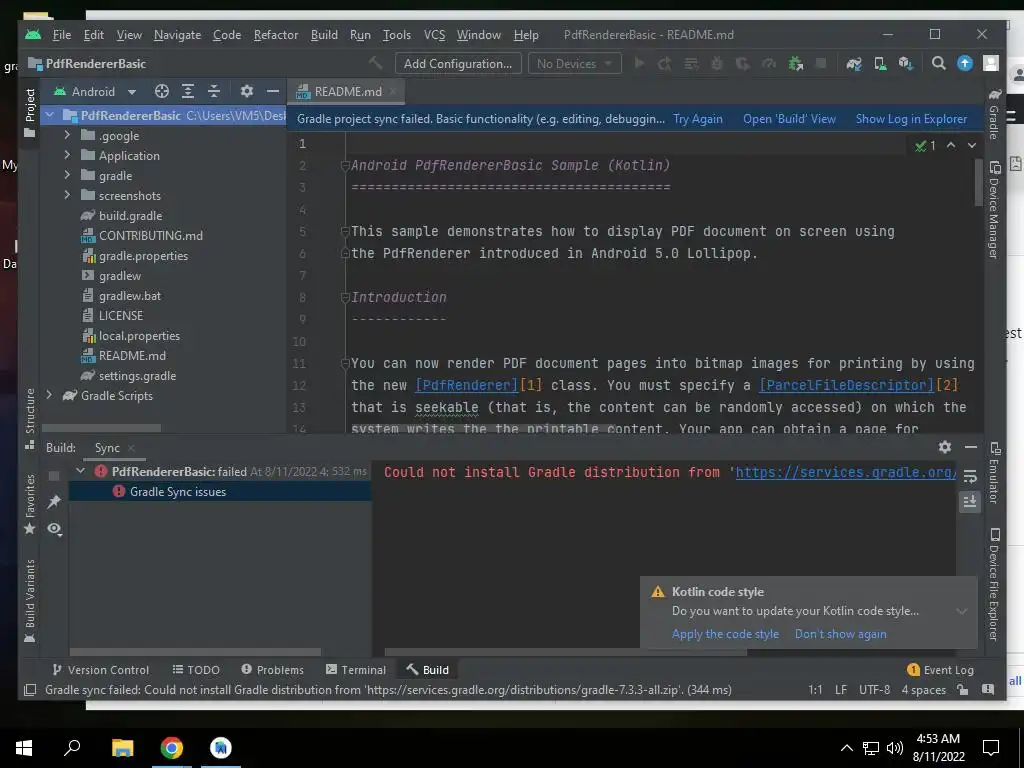Click Collapse All in Project panel
This screenshot has height=768, width=1024.
214,91
